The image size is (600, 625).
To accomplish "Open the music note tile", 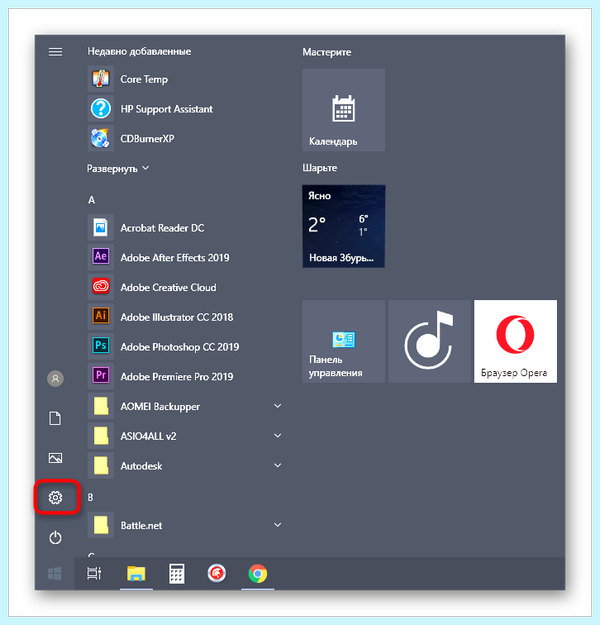I will [429, 342].
